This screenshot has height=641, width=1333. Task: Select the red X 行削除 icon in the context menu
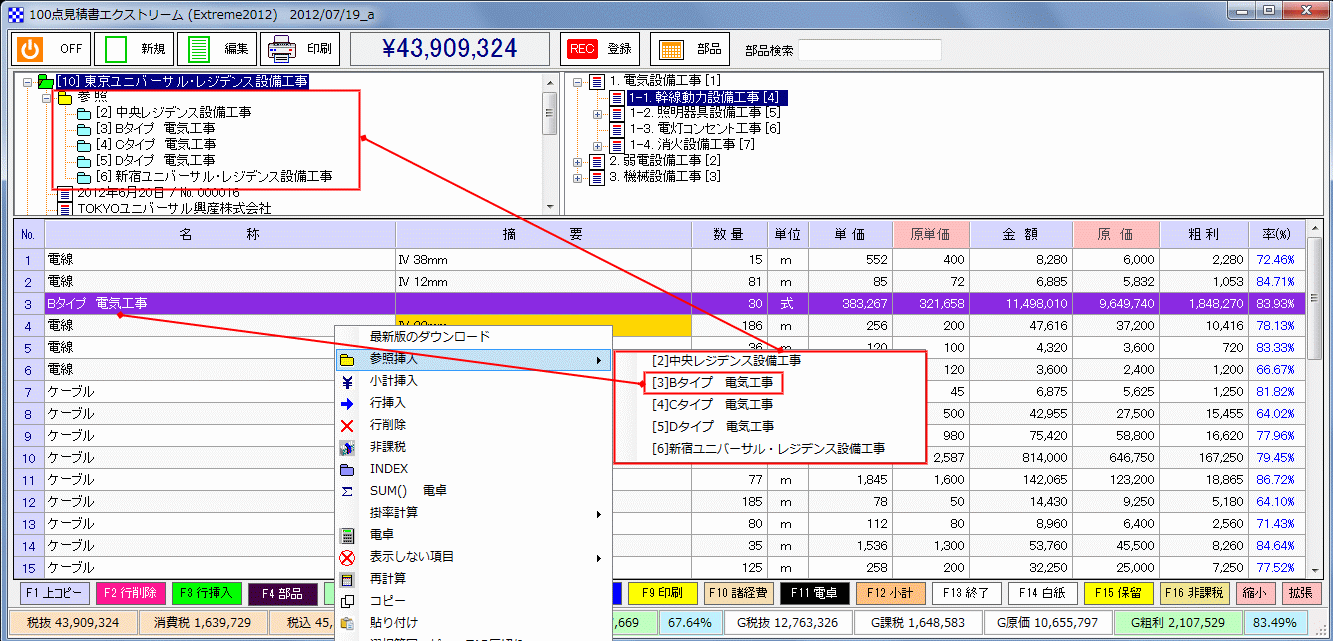pos(347,425)
